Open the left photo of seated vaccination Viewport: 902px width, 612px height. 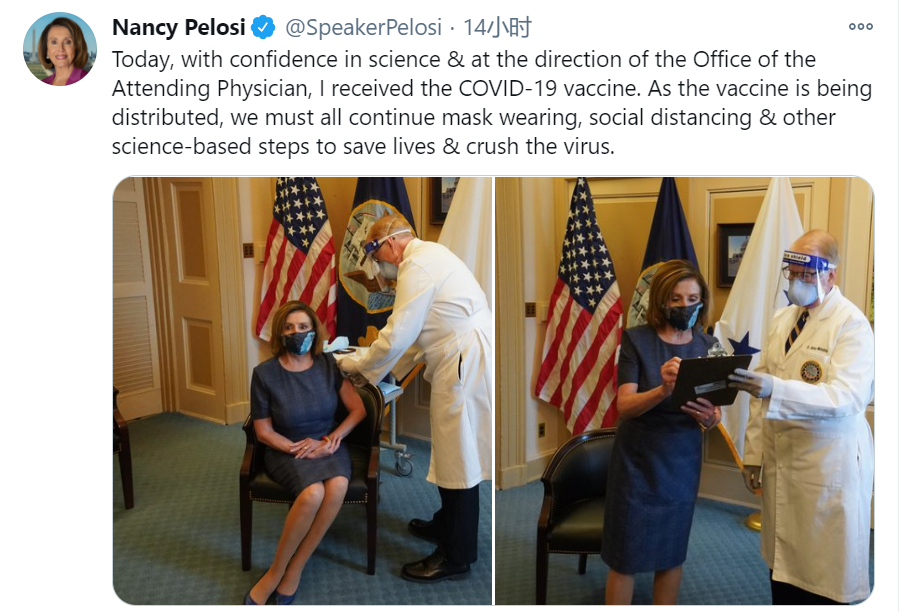point(303,391)
